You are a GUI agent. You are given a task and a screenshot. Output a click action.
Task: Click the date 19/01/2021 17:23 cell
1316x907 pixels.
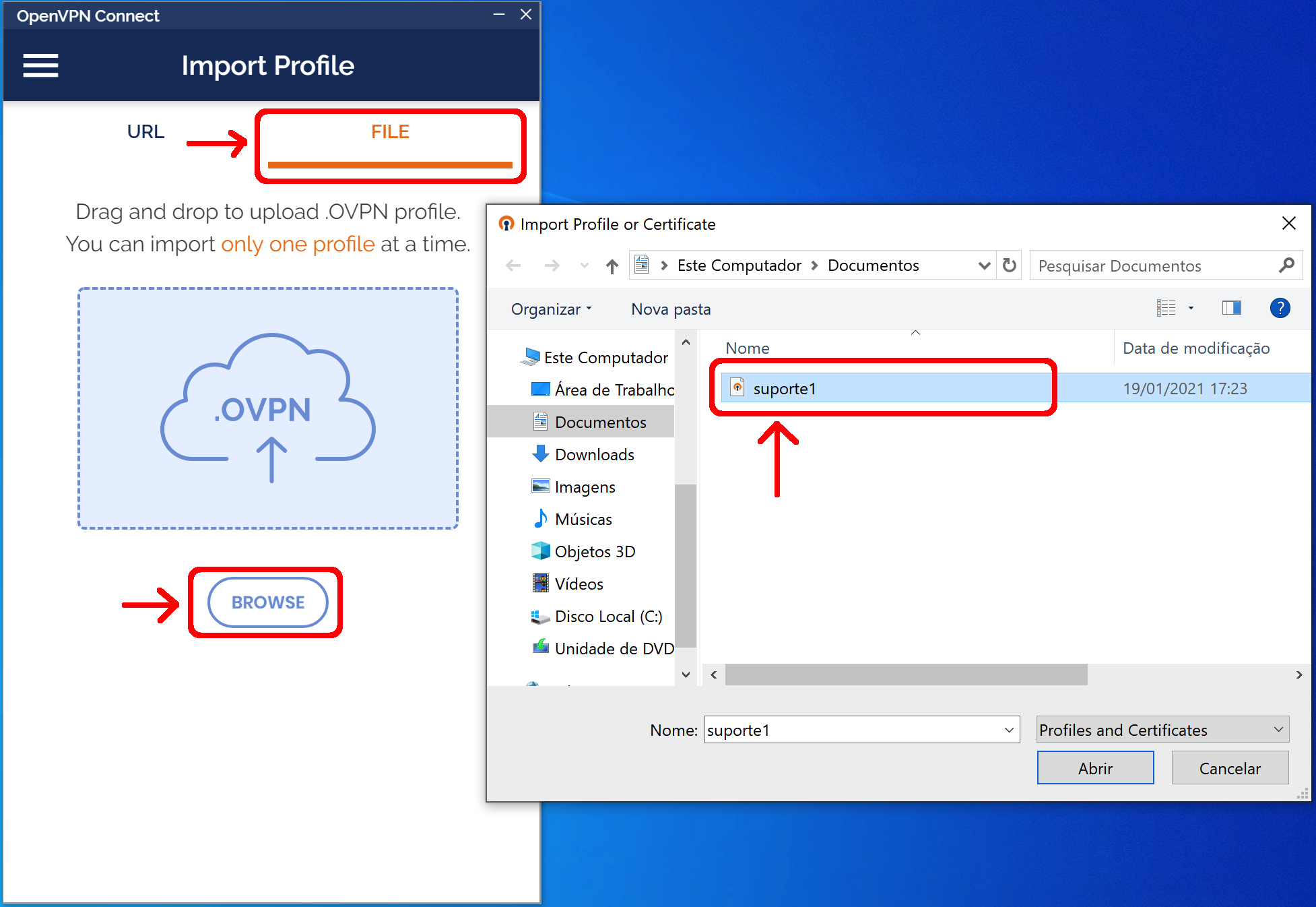coord(1185,389)
